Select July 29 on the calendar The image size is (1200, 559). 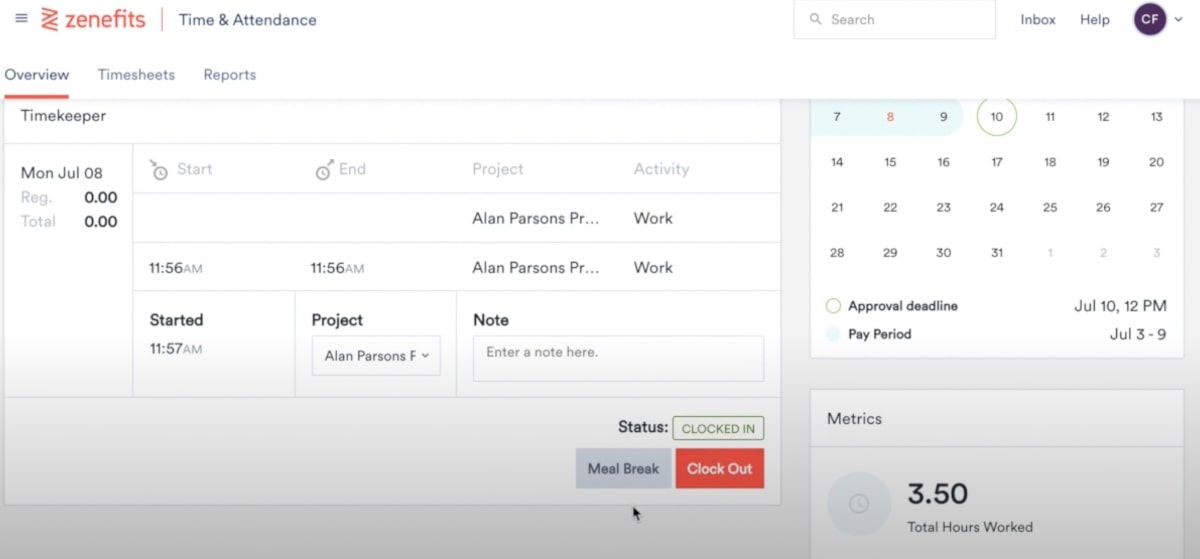coord(890,253)
